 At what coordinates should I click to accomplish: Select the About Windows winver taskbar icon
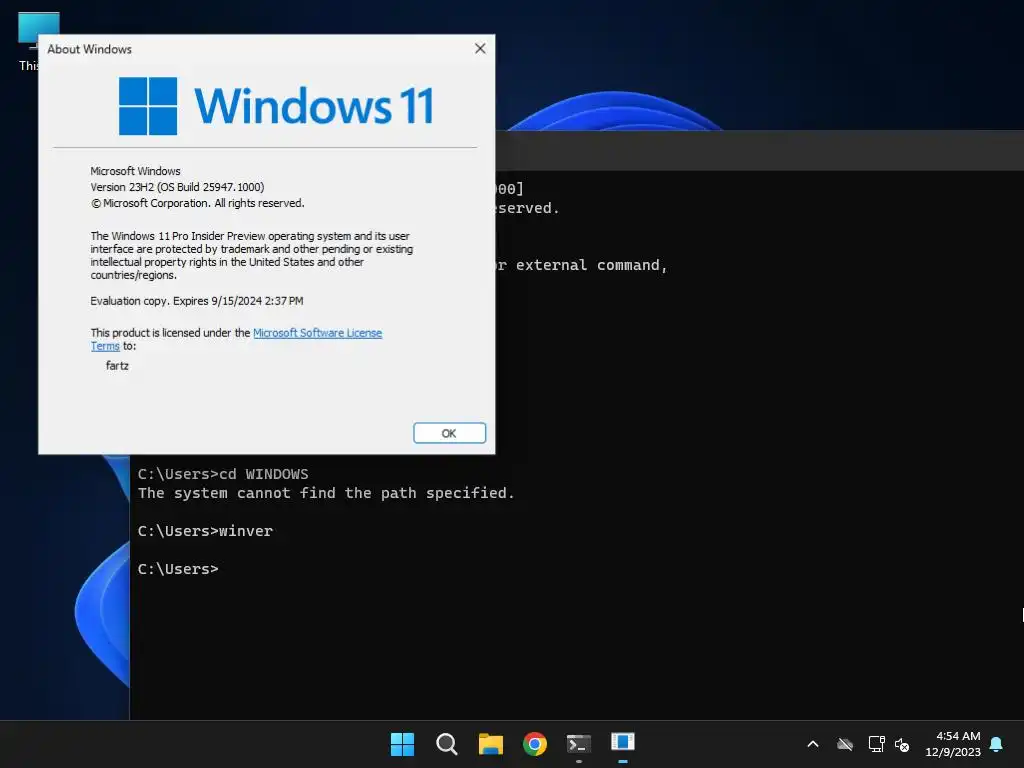click(623, 744)
